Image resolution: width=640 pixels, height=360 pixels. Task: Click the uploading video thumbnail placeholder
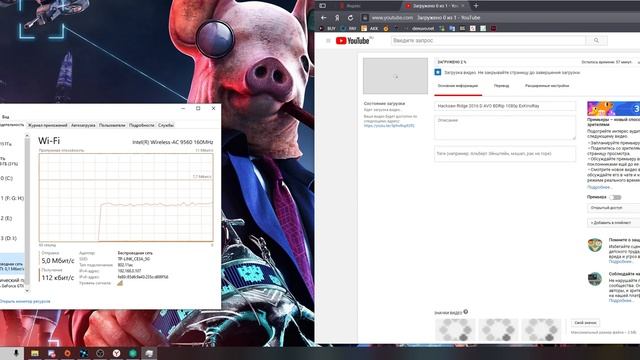click(396, 76)
